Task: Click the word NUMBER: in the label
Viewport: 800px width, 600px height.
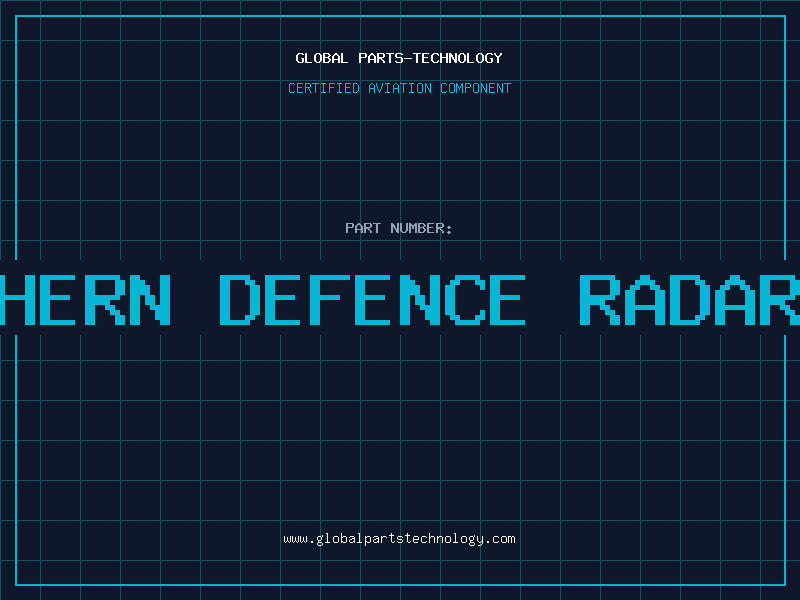Action: click(421, 228)
